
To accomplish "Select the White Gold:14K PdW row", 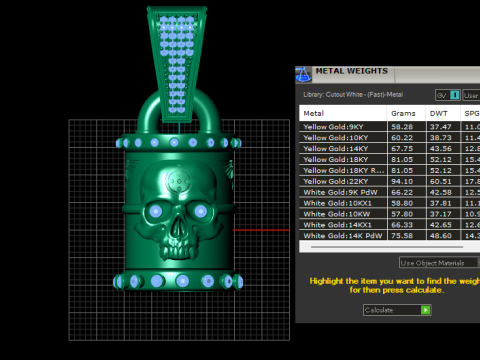I will [390, 235].
